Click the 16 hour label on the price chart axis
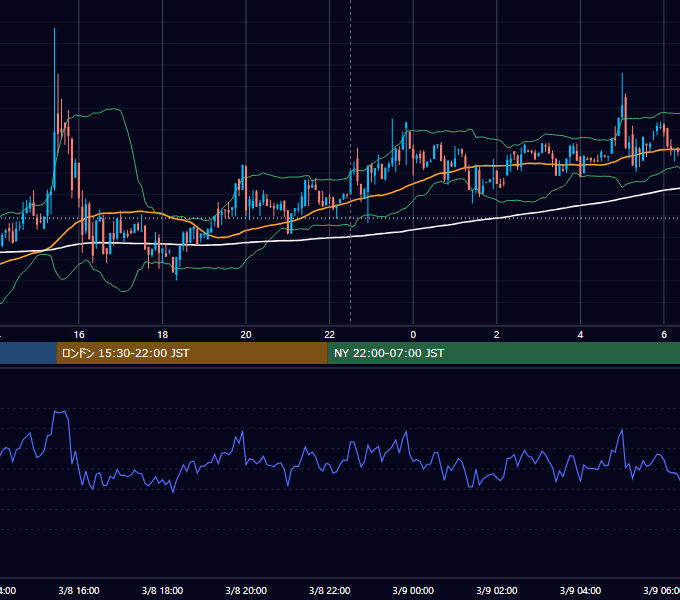Screen dimensions: 680x600 point(79,335)
